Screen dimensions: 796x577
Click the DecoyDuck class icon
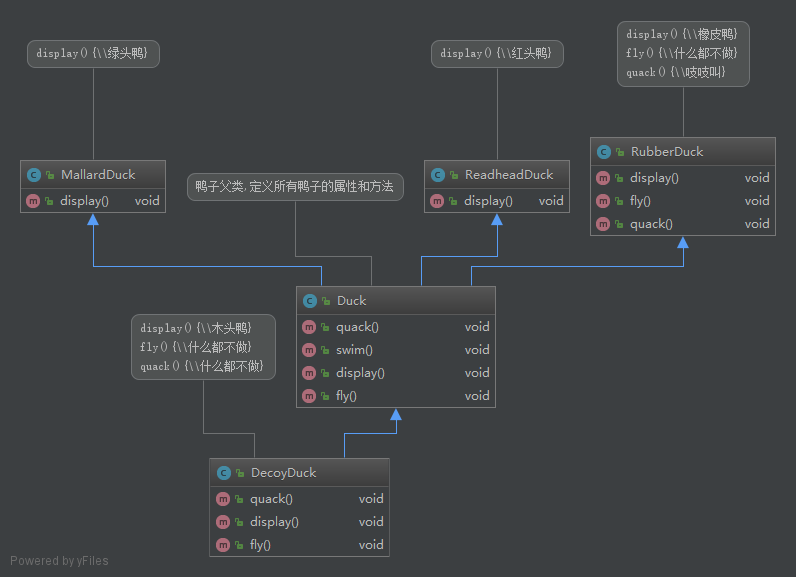coord(224,473)
